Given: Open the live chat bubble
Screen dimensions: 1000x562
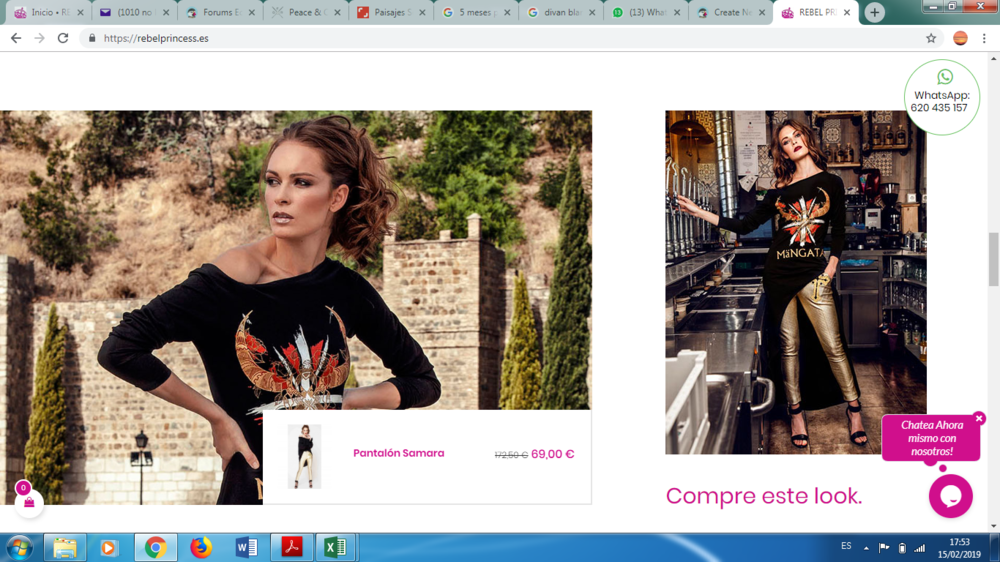Looking at the screenshot, I should pos(950,496).
